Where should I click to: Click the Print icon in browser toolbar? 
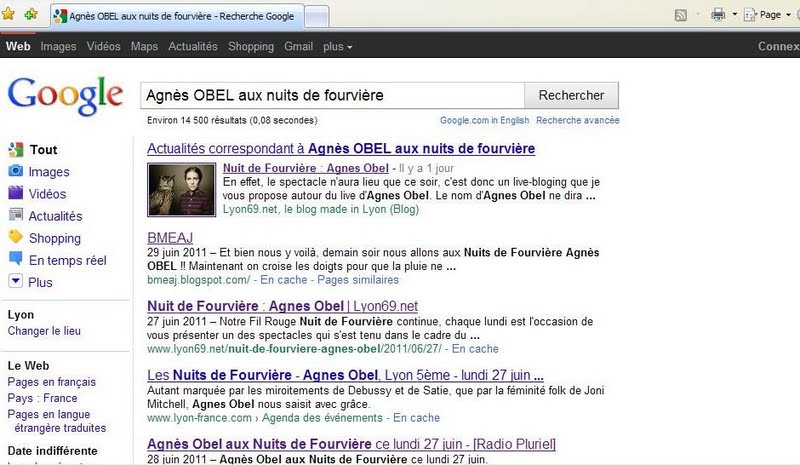718,14
